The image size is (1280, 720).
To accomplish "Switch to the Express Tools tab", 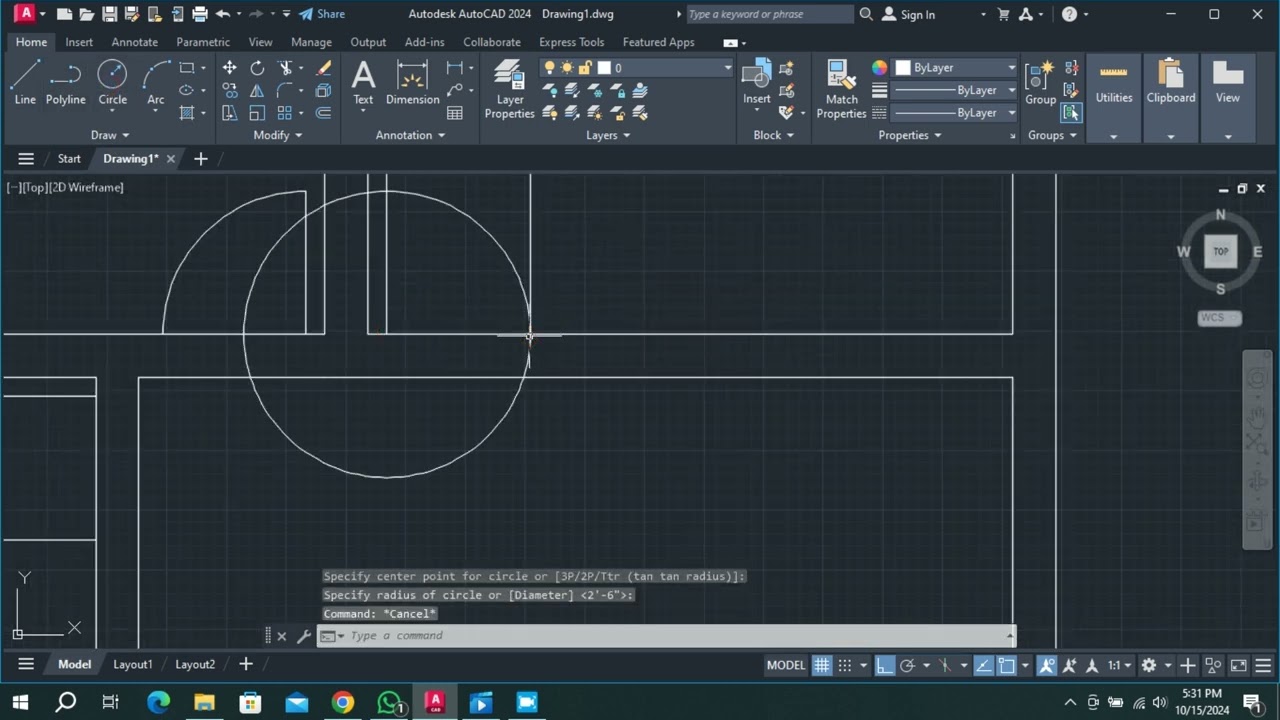I will tap(571, 42).
